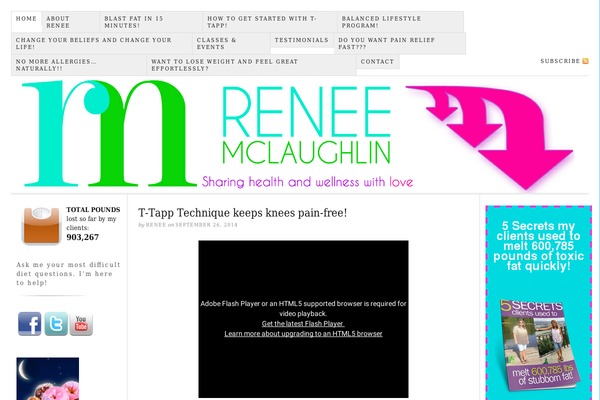Open Balanced Lifestyle Program menu item
The image size is (600, 400).
click(x=400, y=22)
